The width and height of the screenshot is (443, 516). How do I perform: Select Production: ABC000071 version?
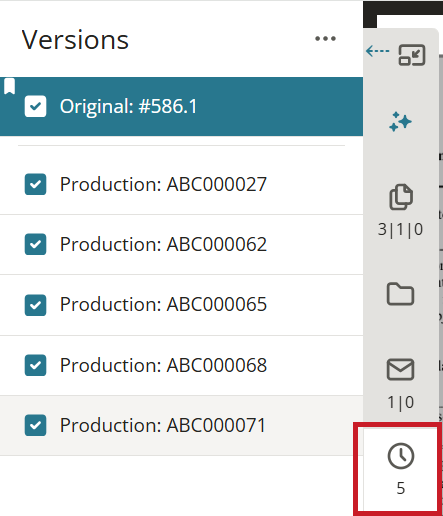181,425
